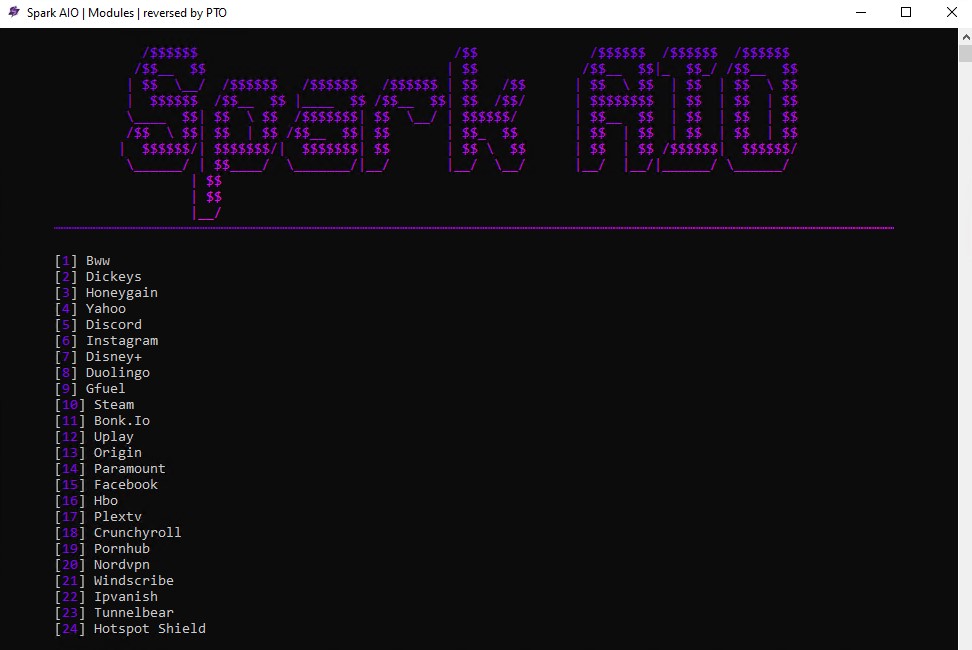Image resolution: width=972 pixels, height=650 pixels.
Task: Select the '[13] Origin' module line
Action: 98,453
